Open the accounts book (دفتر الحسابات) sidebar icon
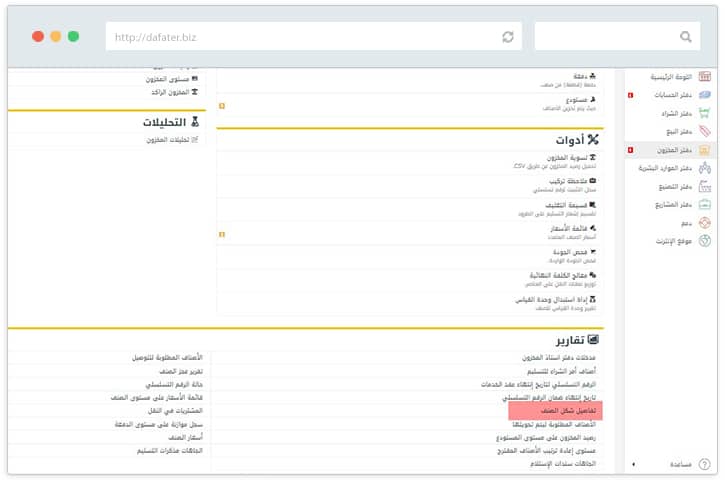Image resolution: width=725 pixels, height=485 pixels. point(704,95)
